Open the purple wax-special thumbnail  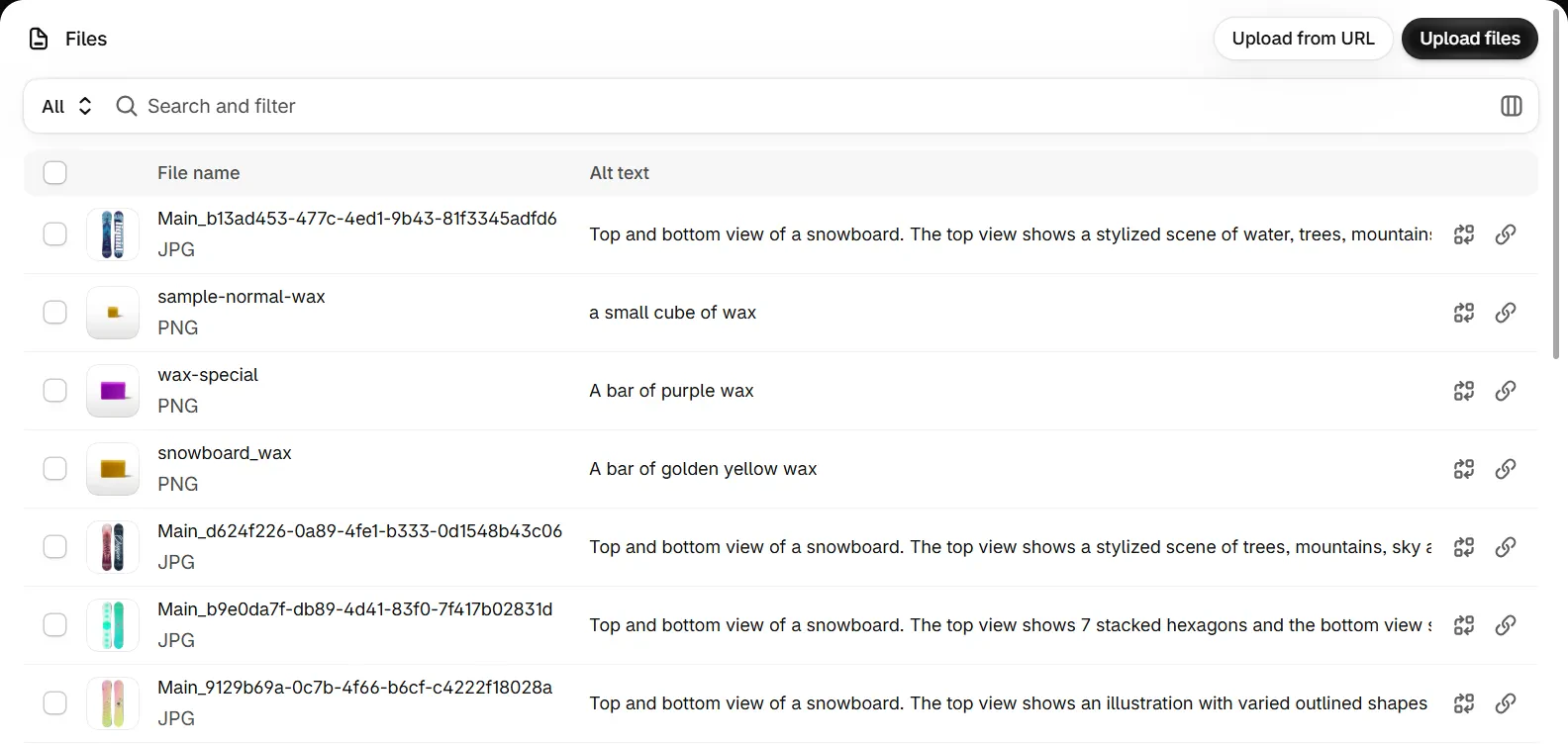pos(113,391)
